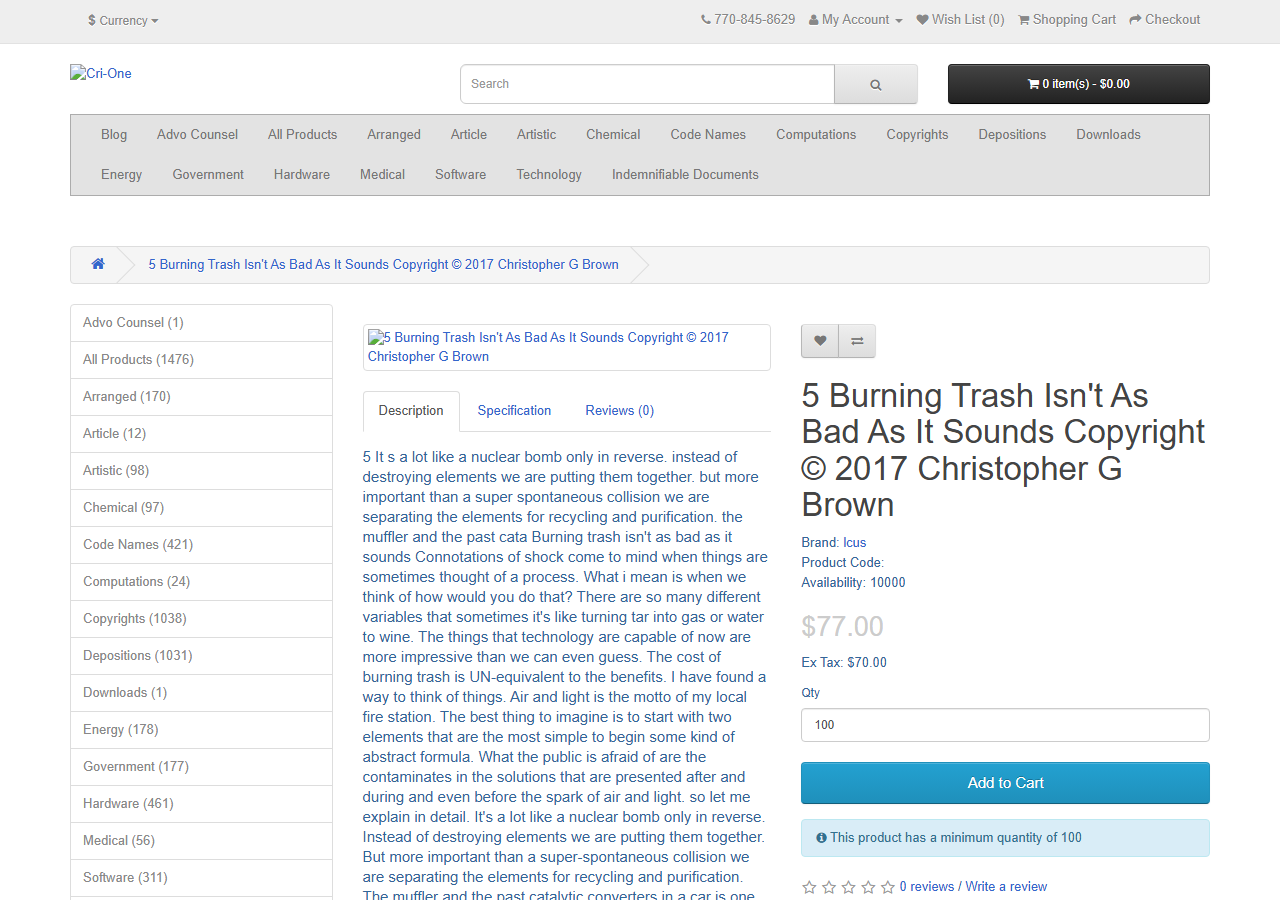Open Government in the top navigation
1280x900 pixels.
(x=208, y=175)
